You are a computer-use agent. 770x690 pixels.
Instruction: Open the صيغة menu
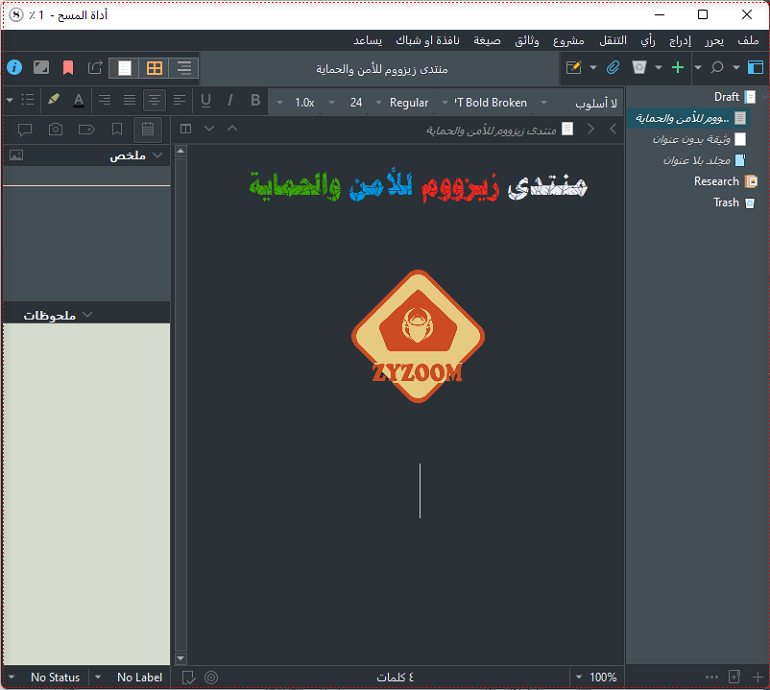point(487,41)
